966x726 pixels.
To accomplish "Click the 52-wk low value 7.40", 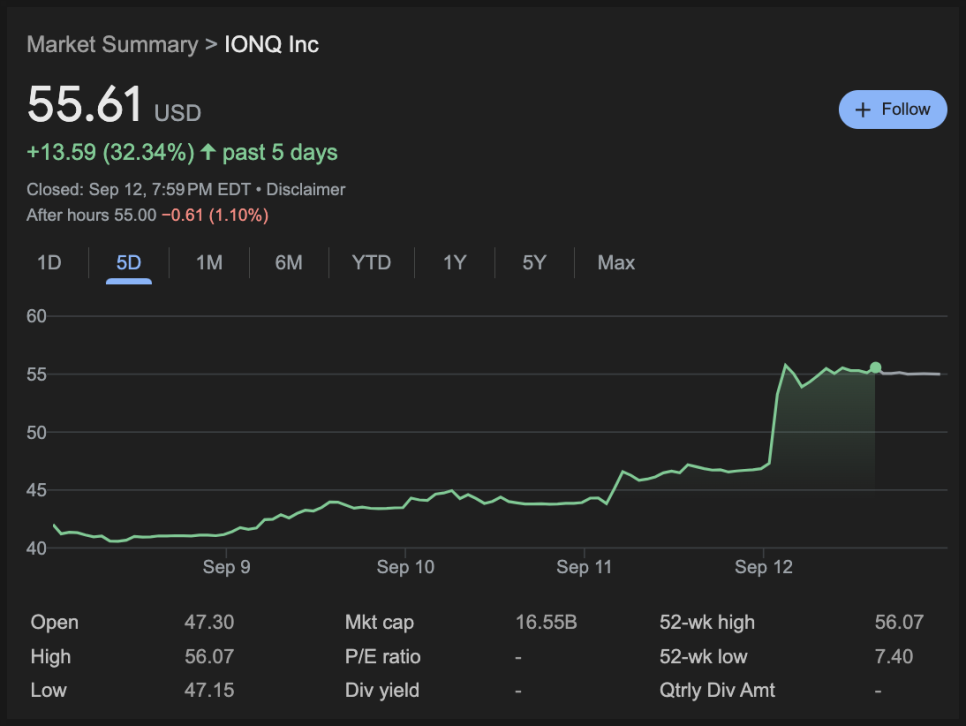I will click(894, 656).
